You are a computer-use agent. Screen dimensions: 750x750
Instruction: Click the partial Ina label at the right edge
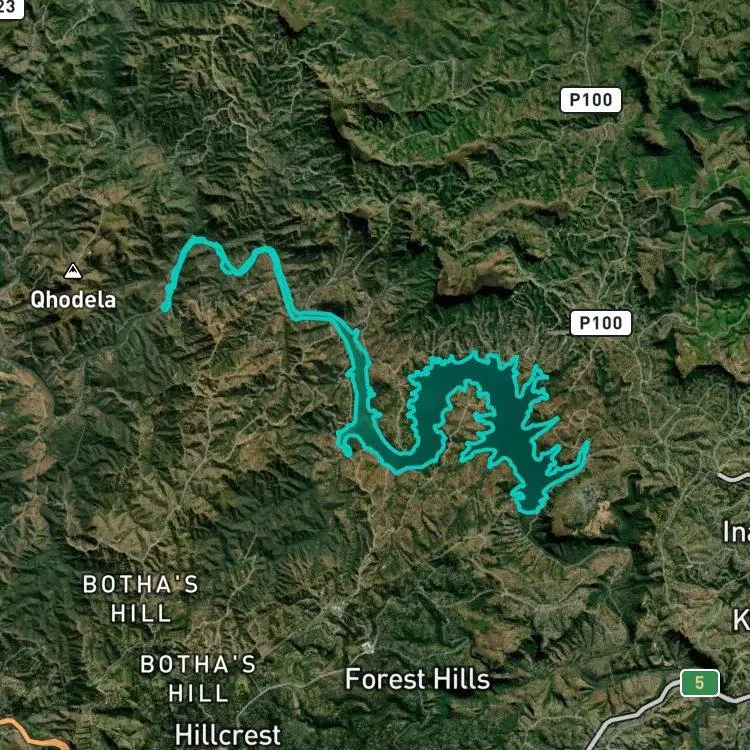coord(737,532)
